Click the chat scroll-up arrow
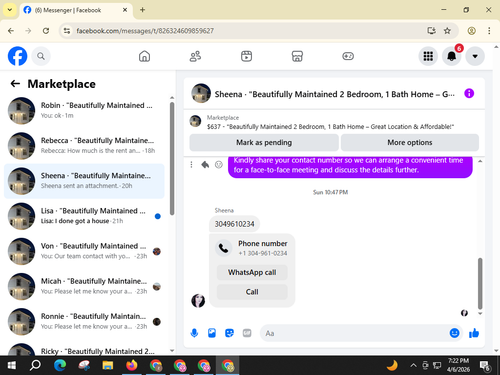 (480, 161)
